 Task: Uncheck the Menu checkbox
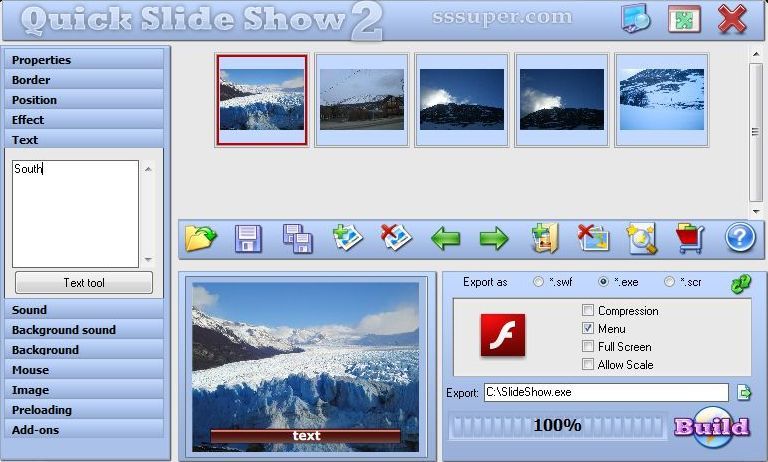coord(588,328)
